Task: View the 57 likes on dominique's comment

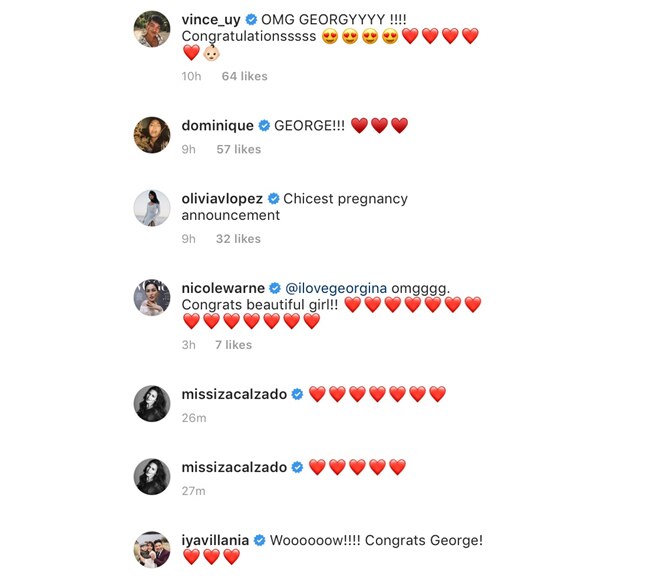Action: pyautogui.click(x=239, y=149)
